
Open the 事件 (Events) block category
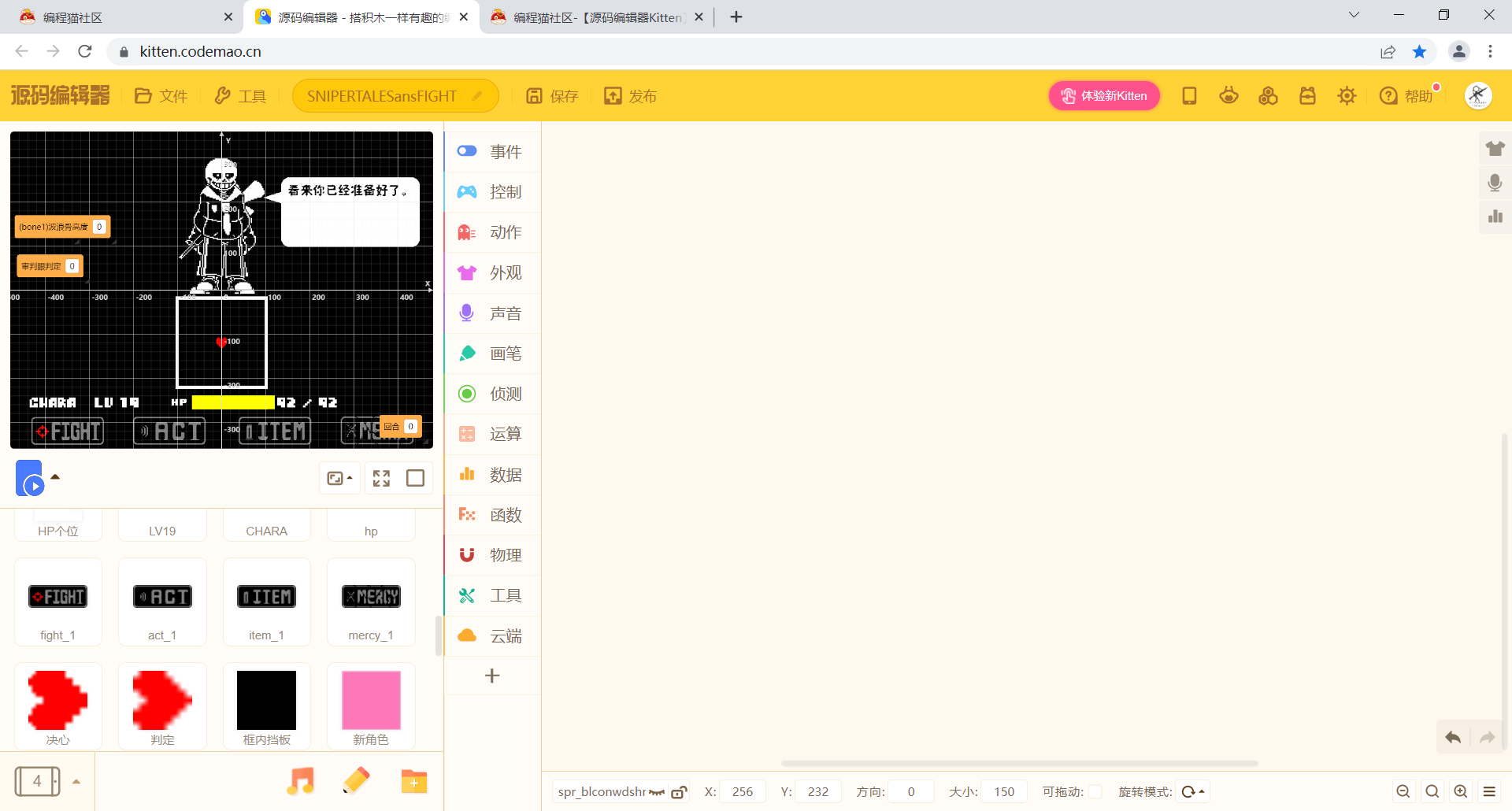tap(492, 151)
